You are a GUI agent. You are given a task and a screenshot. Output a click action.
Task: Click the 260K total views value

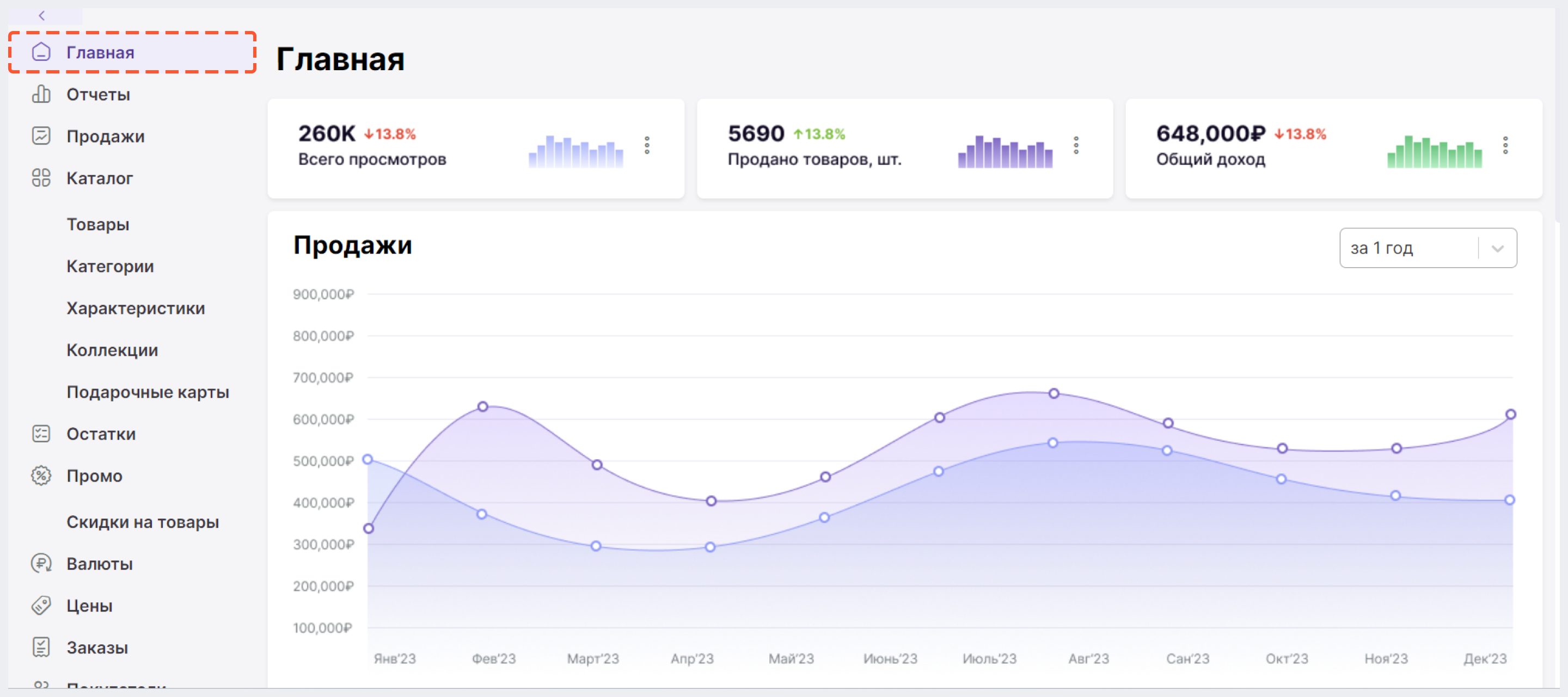(326, 133)
